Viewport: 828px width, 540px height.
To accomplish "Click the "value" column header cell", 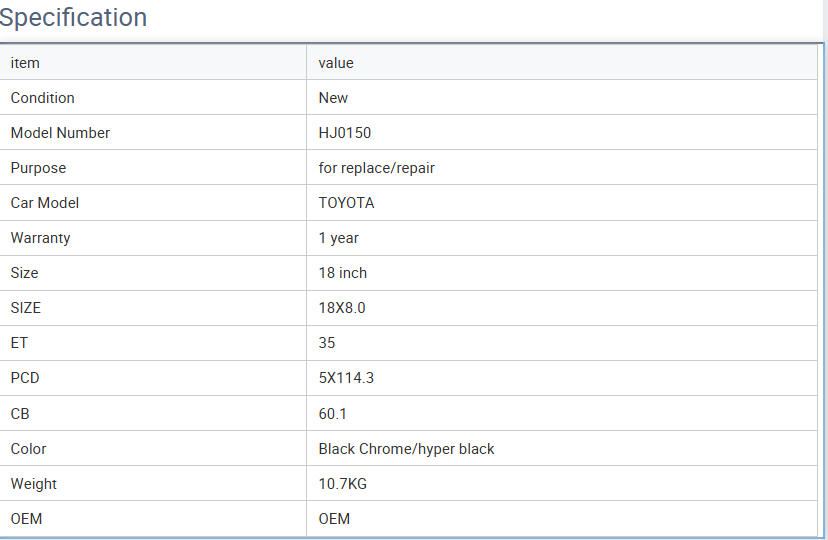I will [x=336, y=63].
